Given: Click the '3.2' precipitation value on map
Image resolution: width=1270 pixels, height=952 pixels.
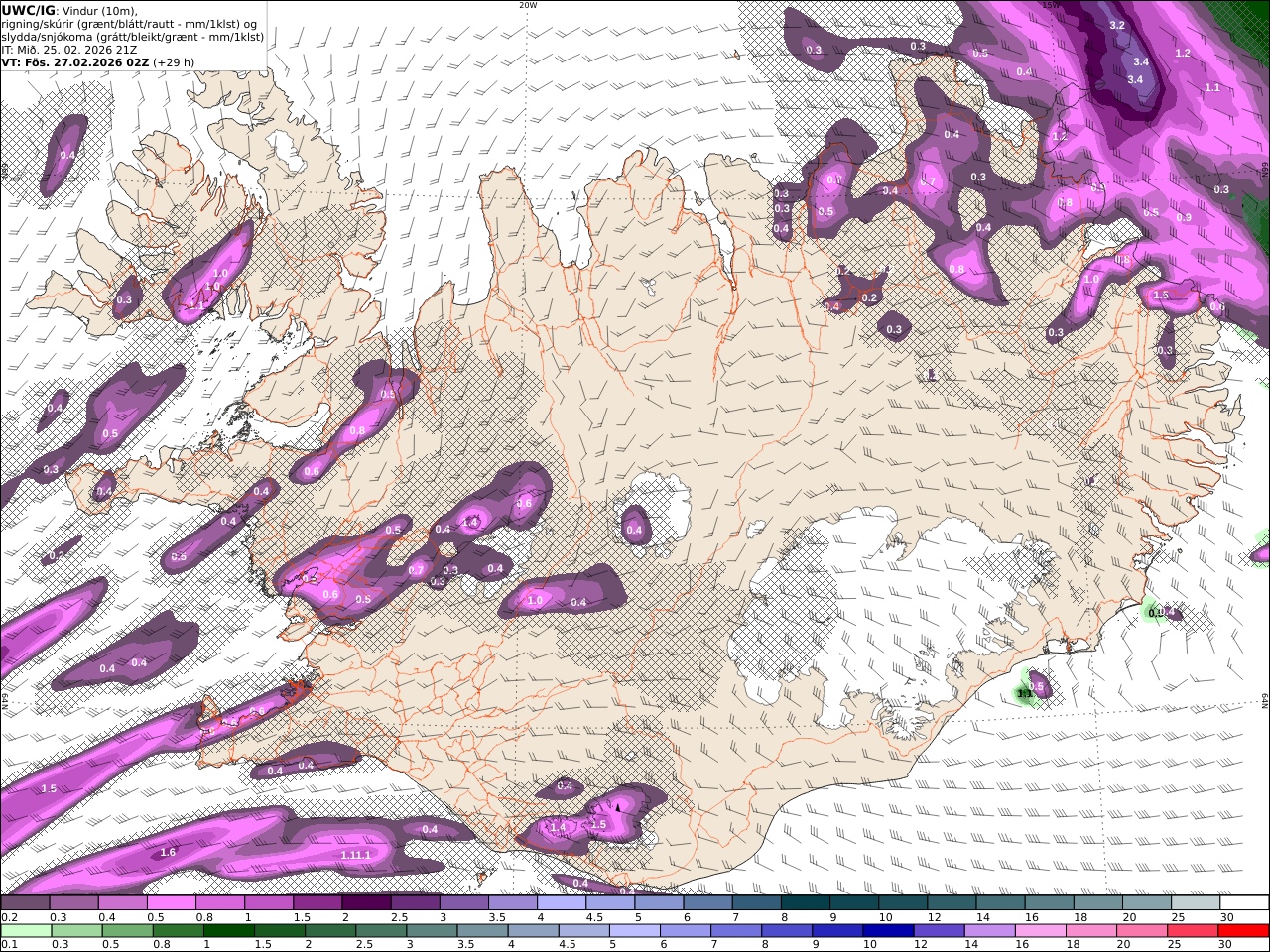Looking at the screenshot, I should pyautogui.click(x=1116, y=26).
